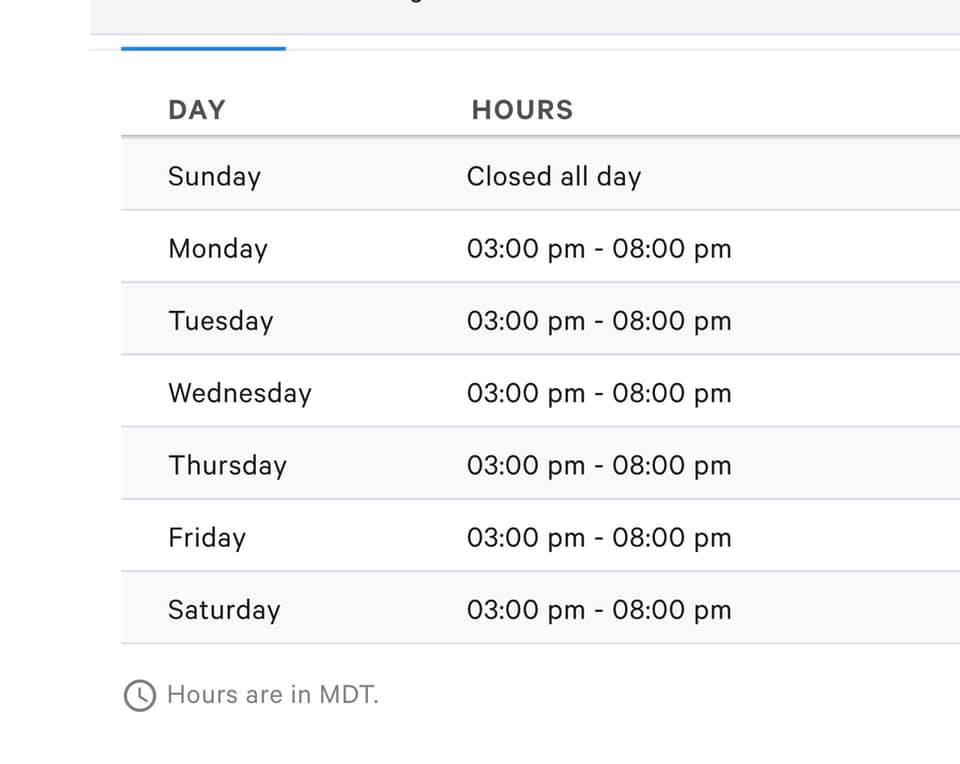This screenshot has width=960, height=764.
Task: Select the Monday row label
Action: pos(218,249)
